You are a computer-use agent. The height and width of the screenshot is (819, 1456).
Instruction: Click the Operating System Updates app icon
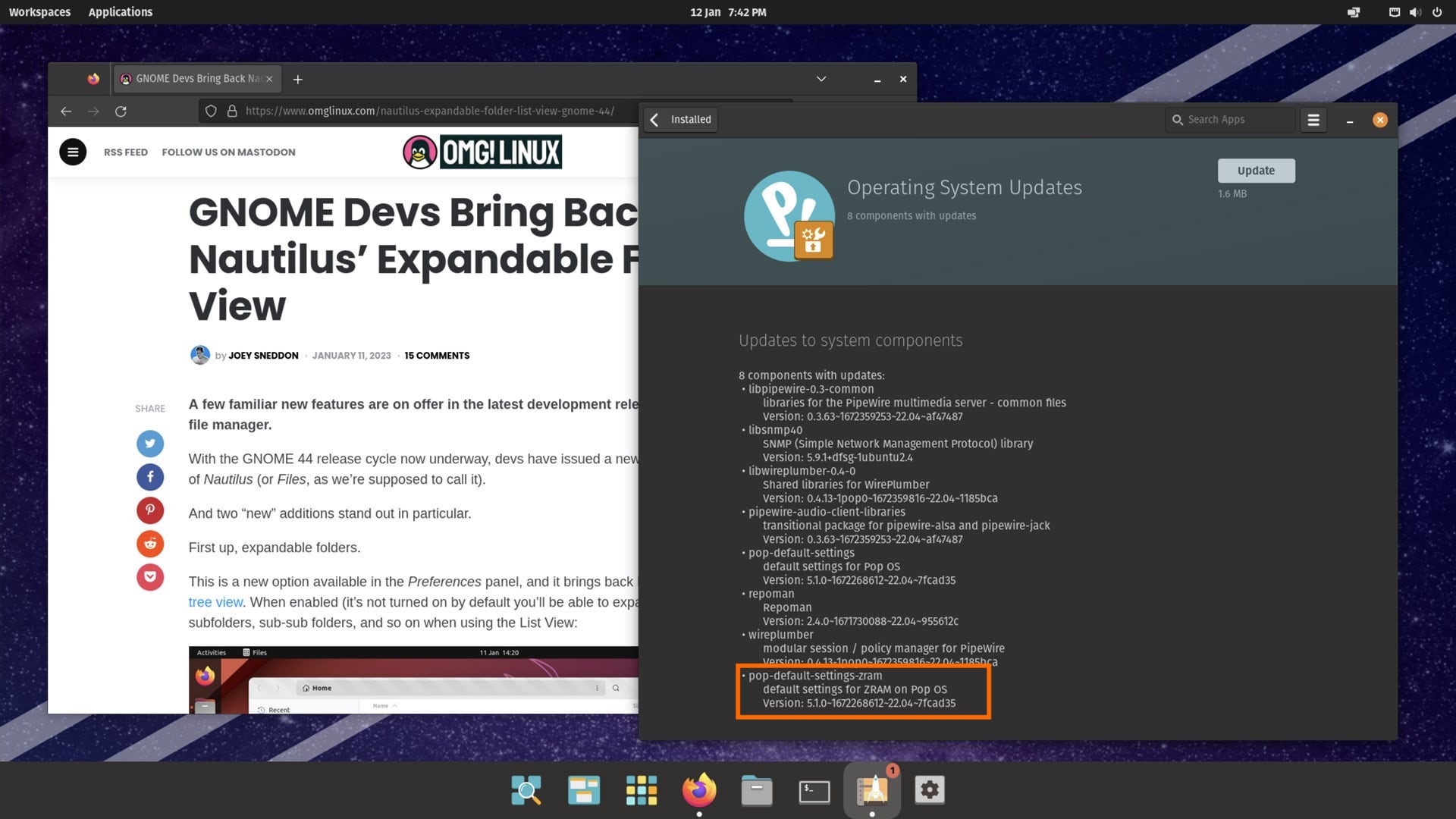coord(789,216)
